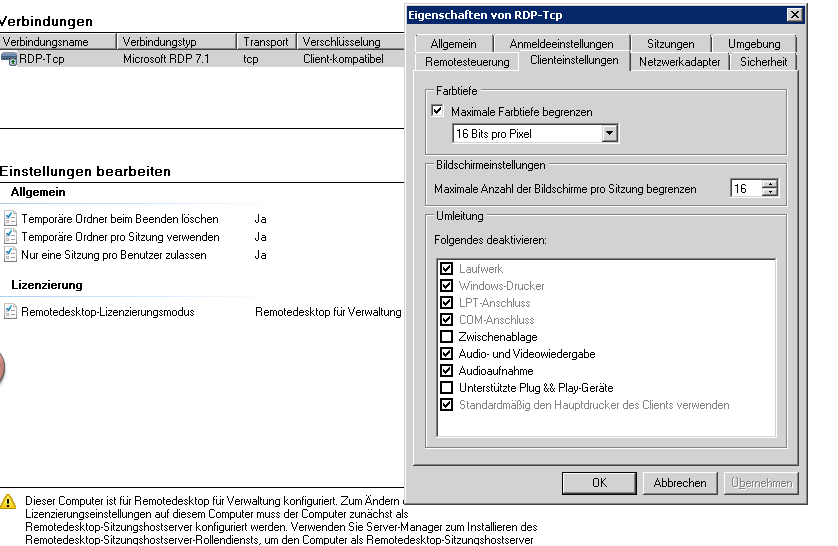
Task: Click the yellow warning icon at bottom
Action: (9, 502)
